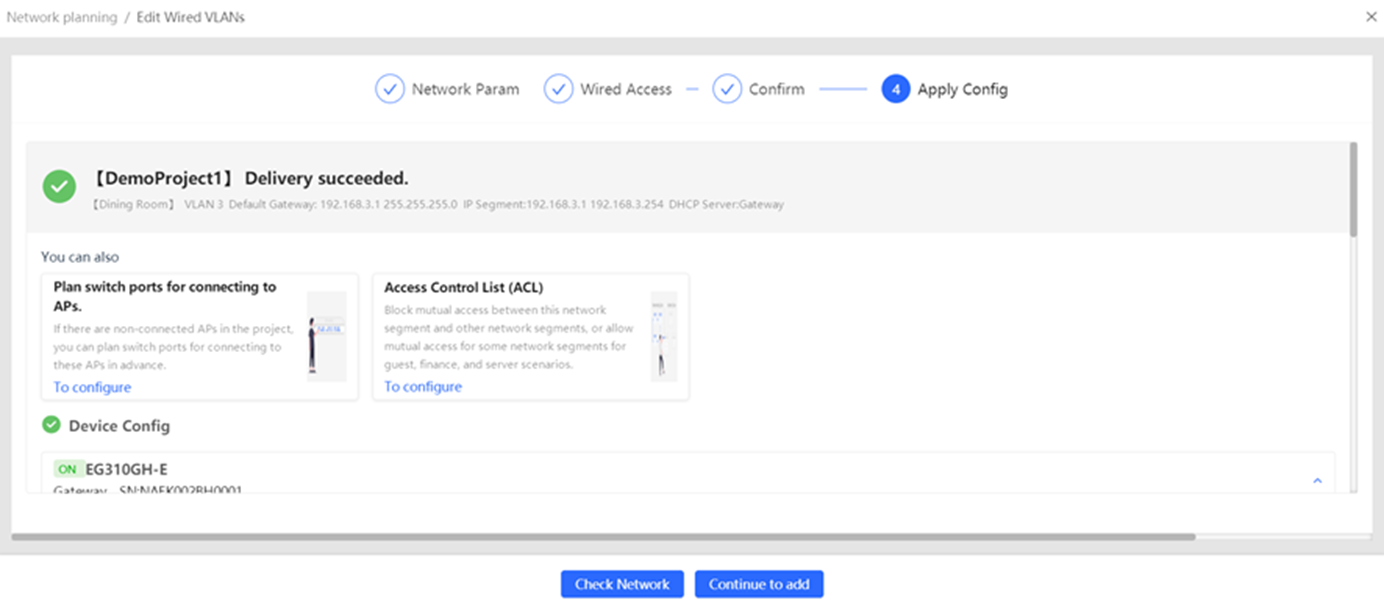
Task: Select the Wired Access step label
Action: tap(626, 89)
